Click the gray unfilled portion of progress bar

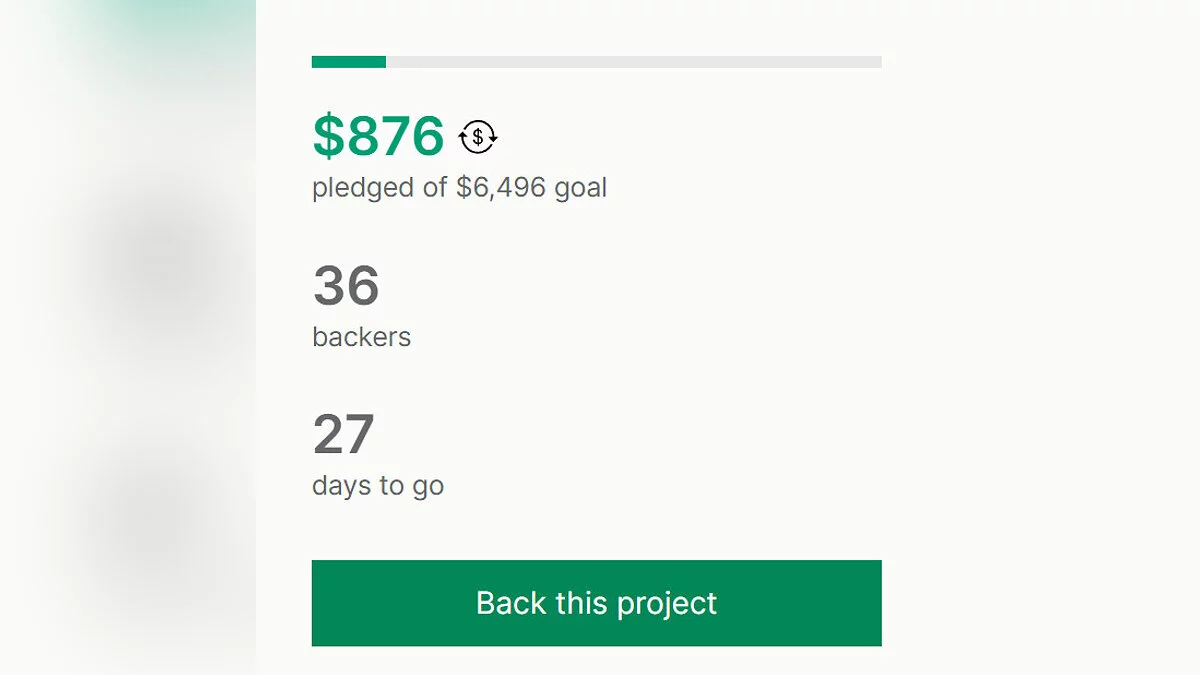click(x=633, y=62)
